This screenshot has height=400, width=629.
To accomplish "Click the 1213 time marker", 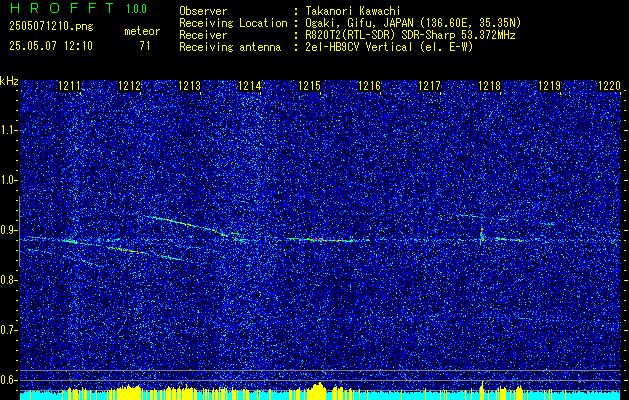I will (x=189, y=85).
